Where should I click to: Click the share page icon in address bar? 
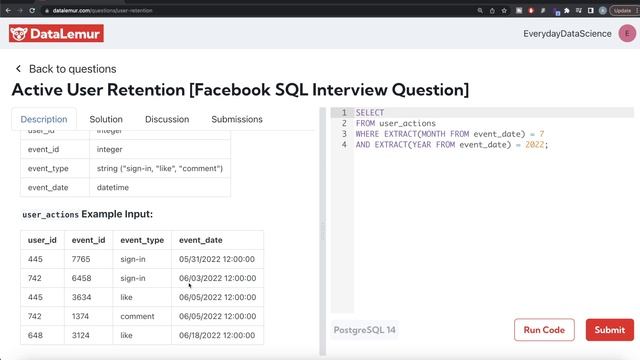(x=492, y=11)
